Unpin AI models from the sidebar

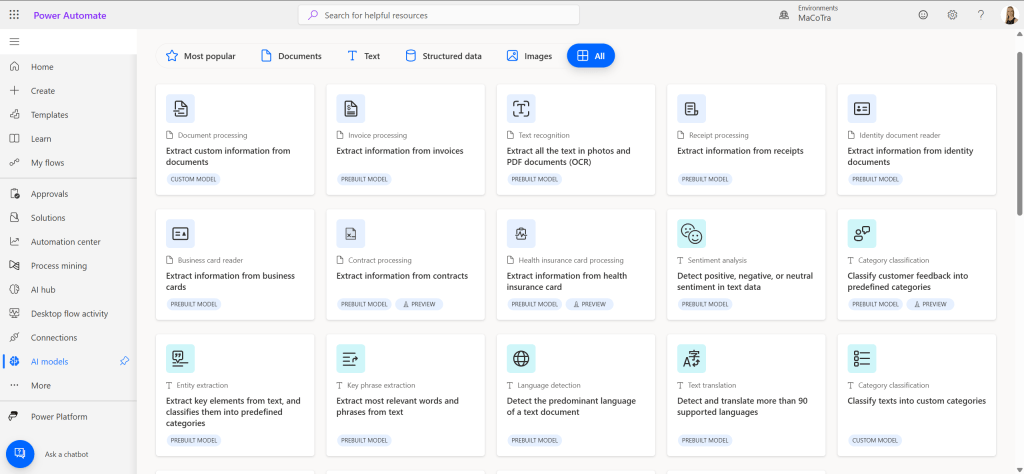pos(124,361)
